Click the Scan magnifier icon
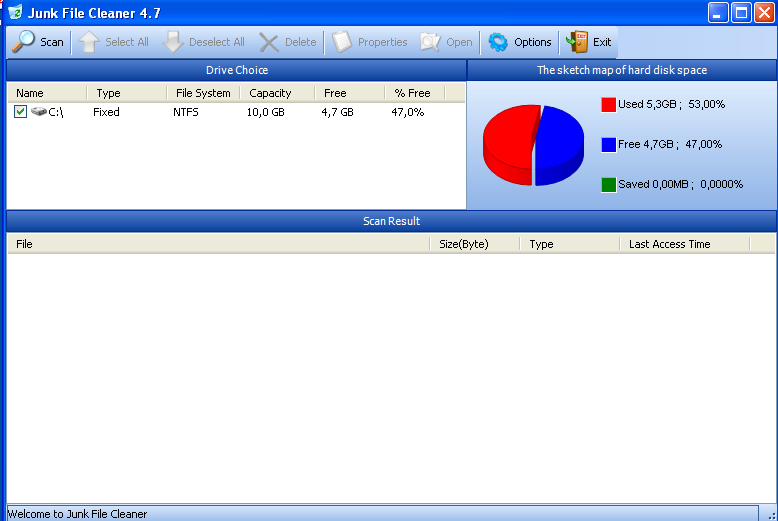Screen dimensions: 778x521 (x=24, y=42)
